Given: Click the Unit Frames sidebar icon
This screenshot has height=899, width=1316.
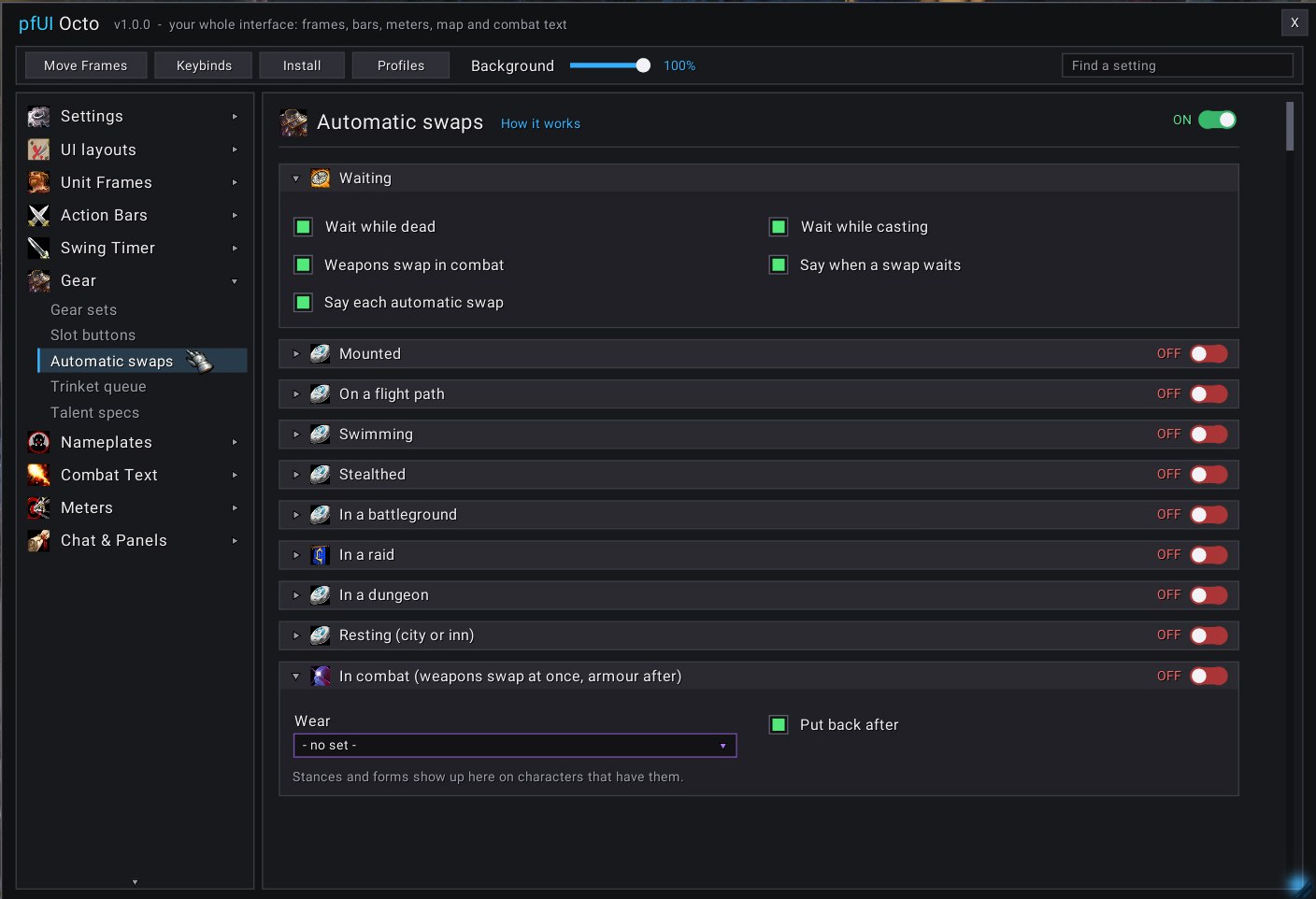Looking at the screenshot, I should [38, 182].
